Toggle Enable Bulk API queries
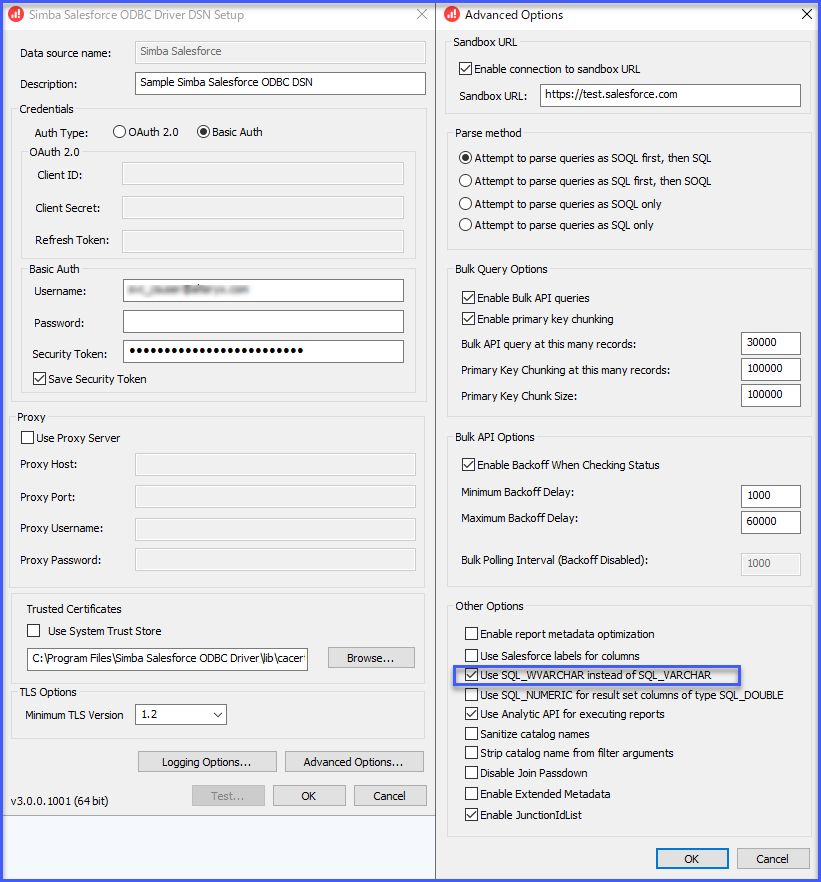This screenshot has width=821, height=882. tap(468, 298)
